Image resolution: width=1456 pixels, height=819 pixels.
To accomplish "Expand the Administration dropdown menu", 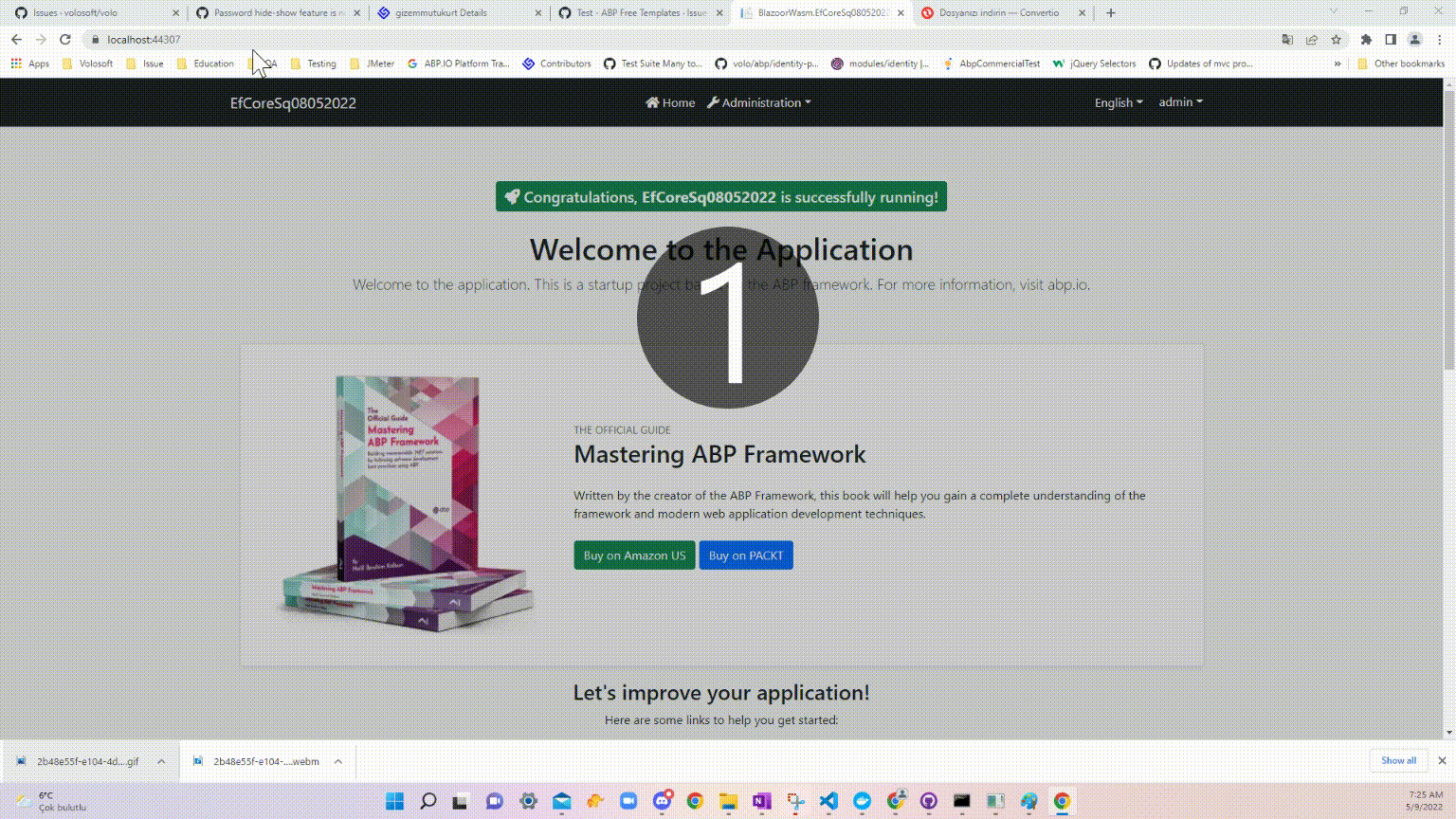I will pyautogui.click(x=759, y=102).
